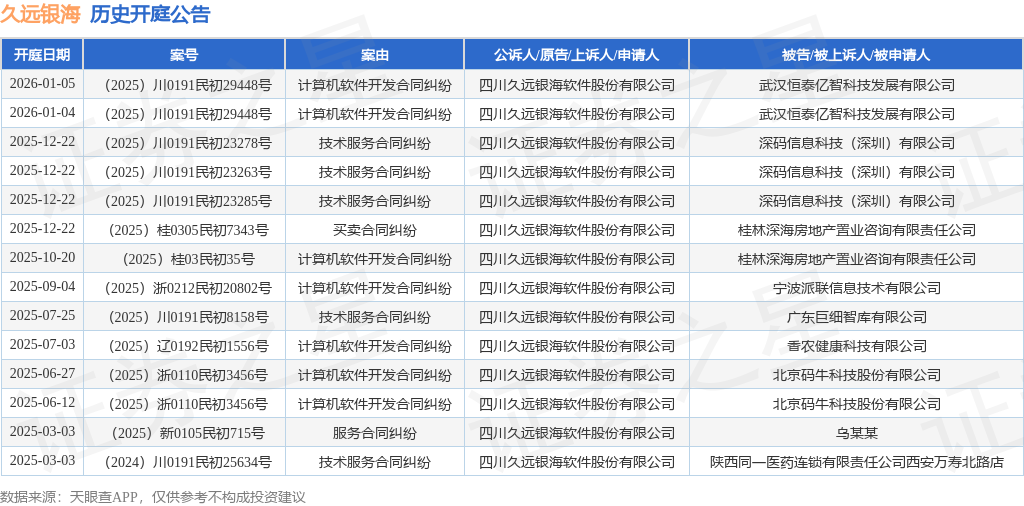
Task: Click defendant 香农健康科技有限公司
Action: click(x=856, y=346)
